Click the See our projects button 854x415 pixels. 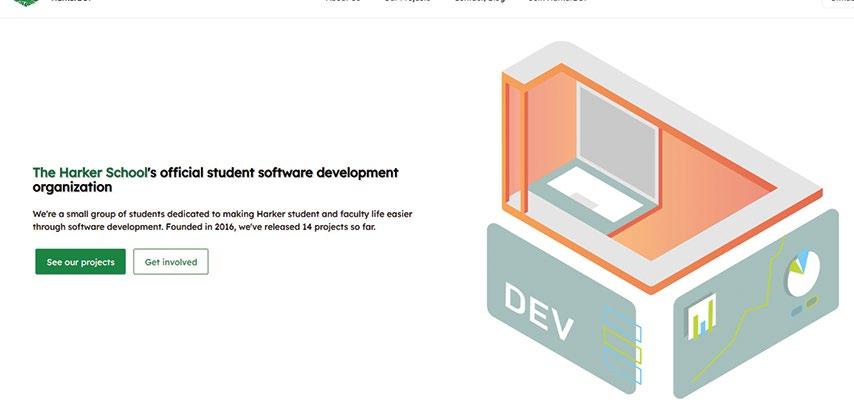click(x=80, y=262)
